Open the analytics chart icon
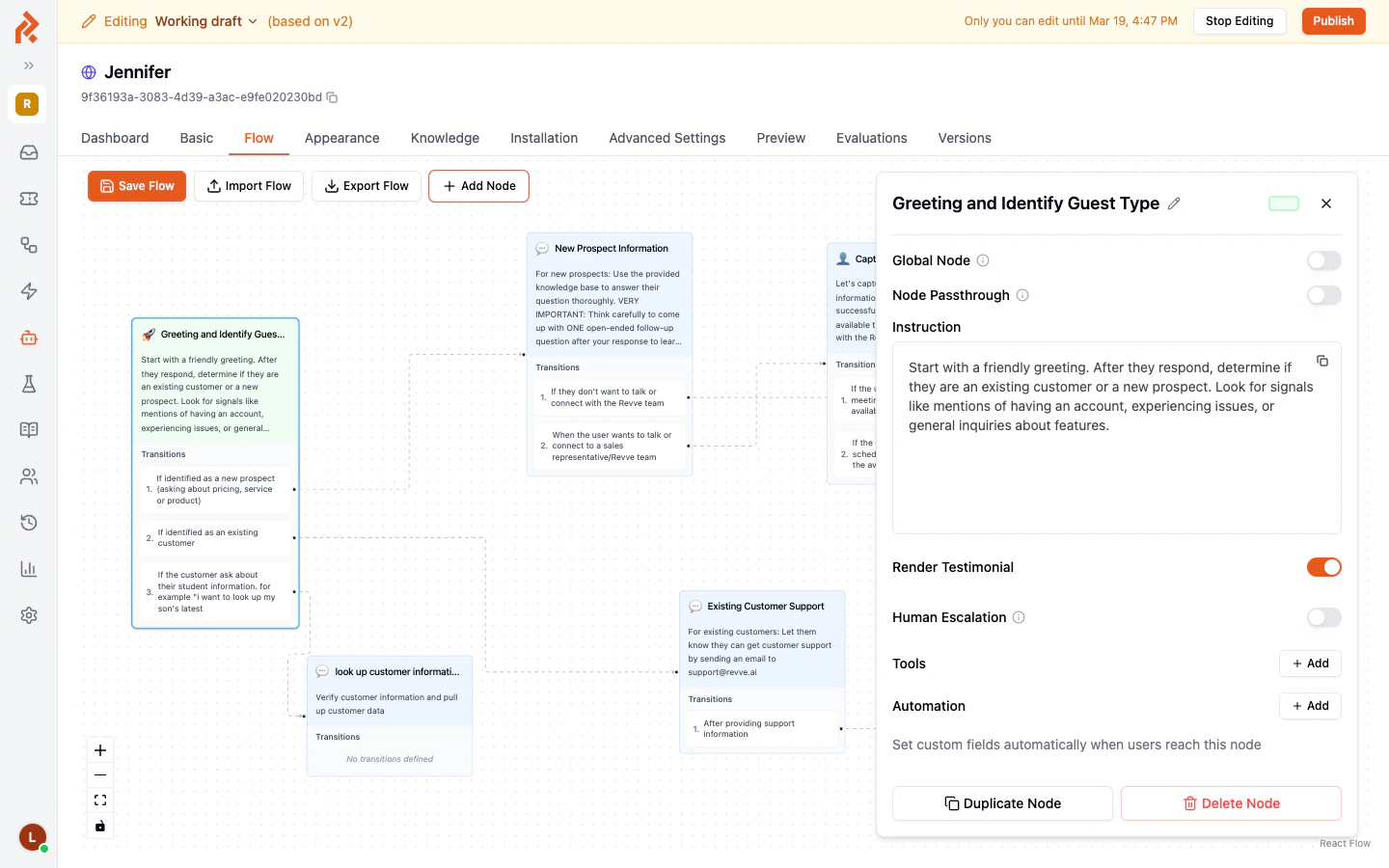1389x868 pixels. tap(28, 568)
